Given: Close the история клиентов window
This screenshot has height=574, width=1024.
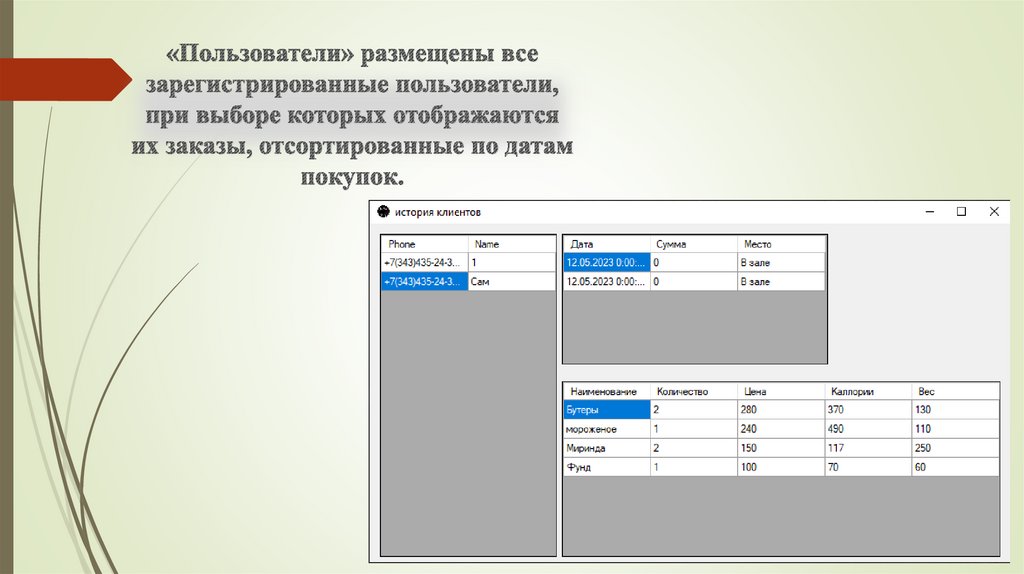Looking at the screenshot, I should 994,212.
